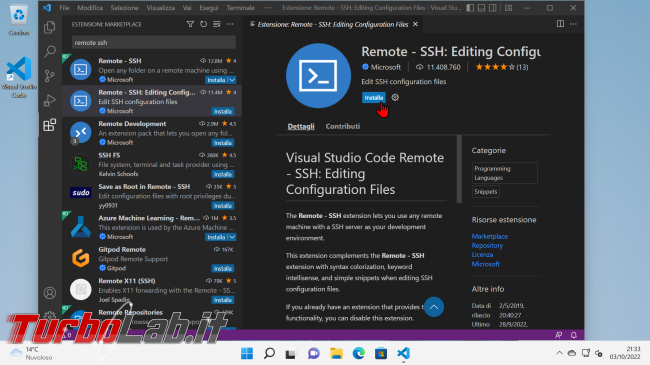Open the Selezione menu
The width and height of the screenshot is (650, 365).
pyautogui.click(x=124, y=8)
